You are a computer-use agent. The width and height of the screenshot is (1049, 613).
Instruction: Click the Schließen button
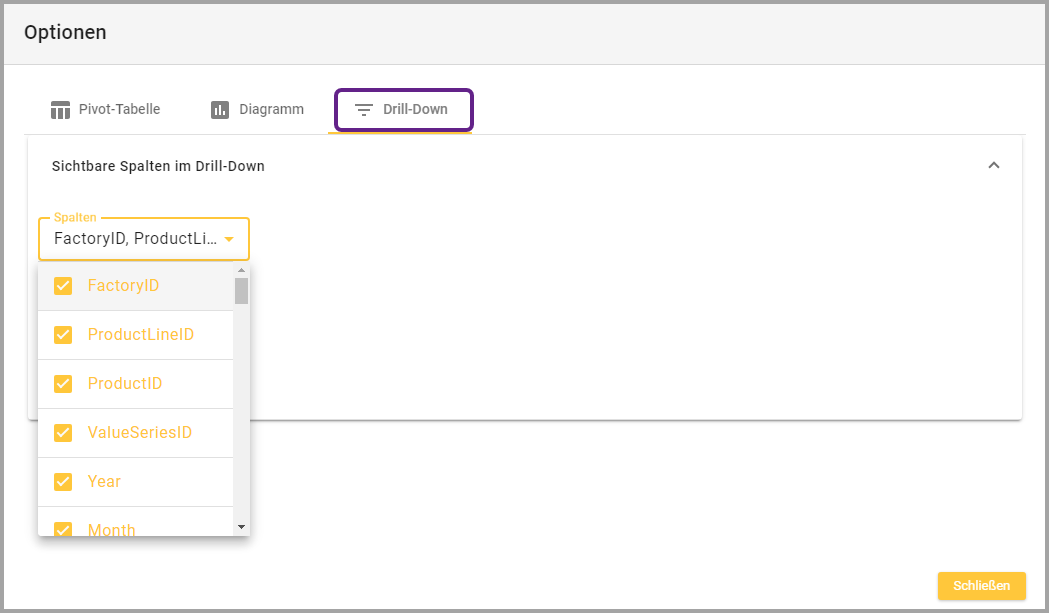981,586
